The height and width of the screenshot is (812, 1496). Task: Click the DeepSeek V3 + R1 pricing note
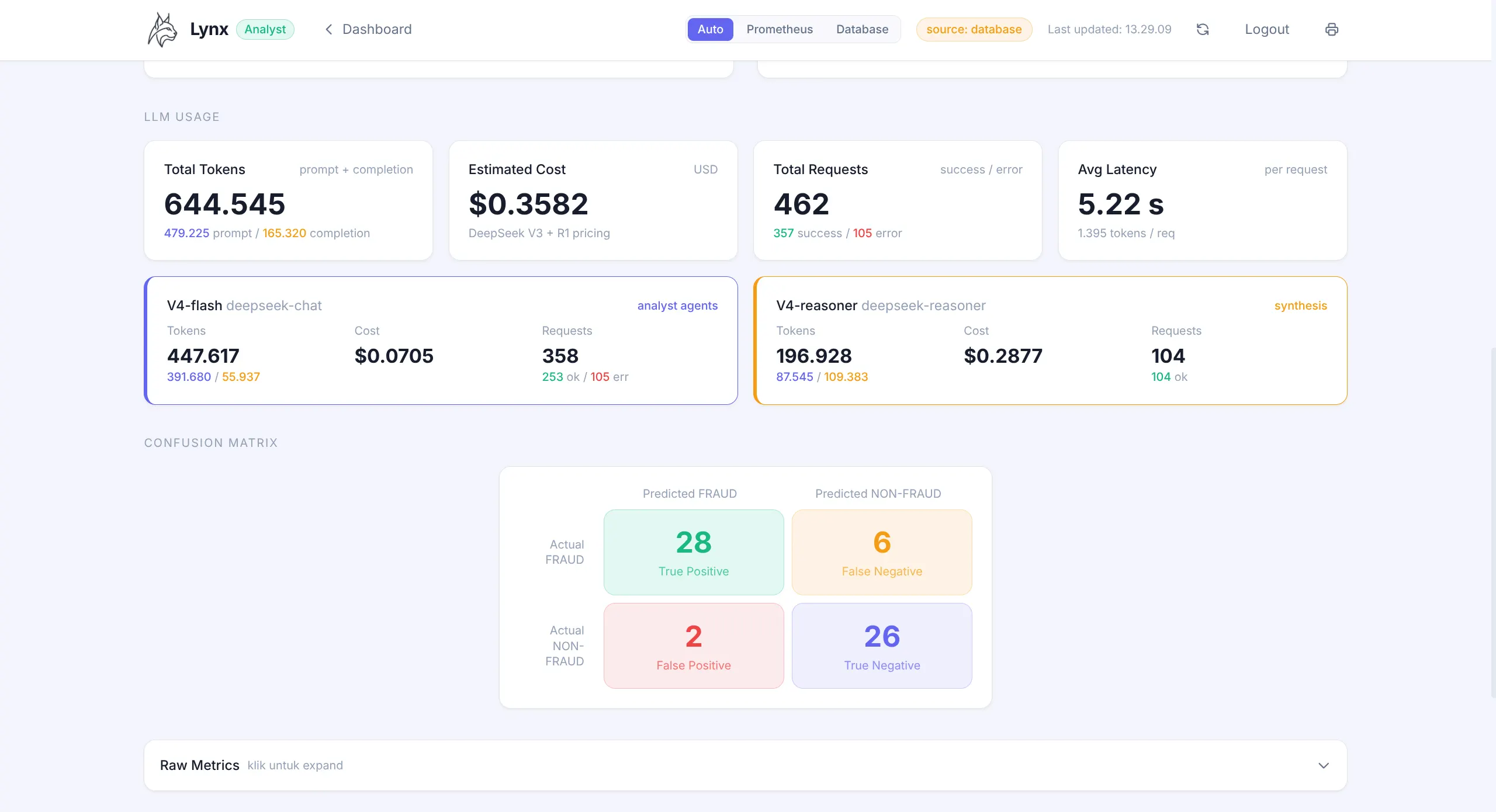click(539, 233)
